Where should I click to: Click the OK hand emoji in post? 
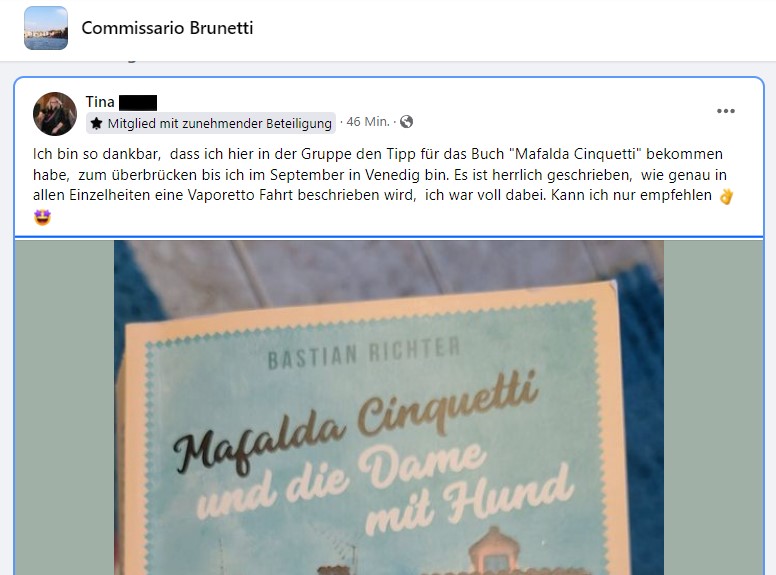point(726,196)
